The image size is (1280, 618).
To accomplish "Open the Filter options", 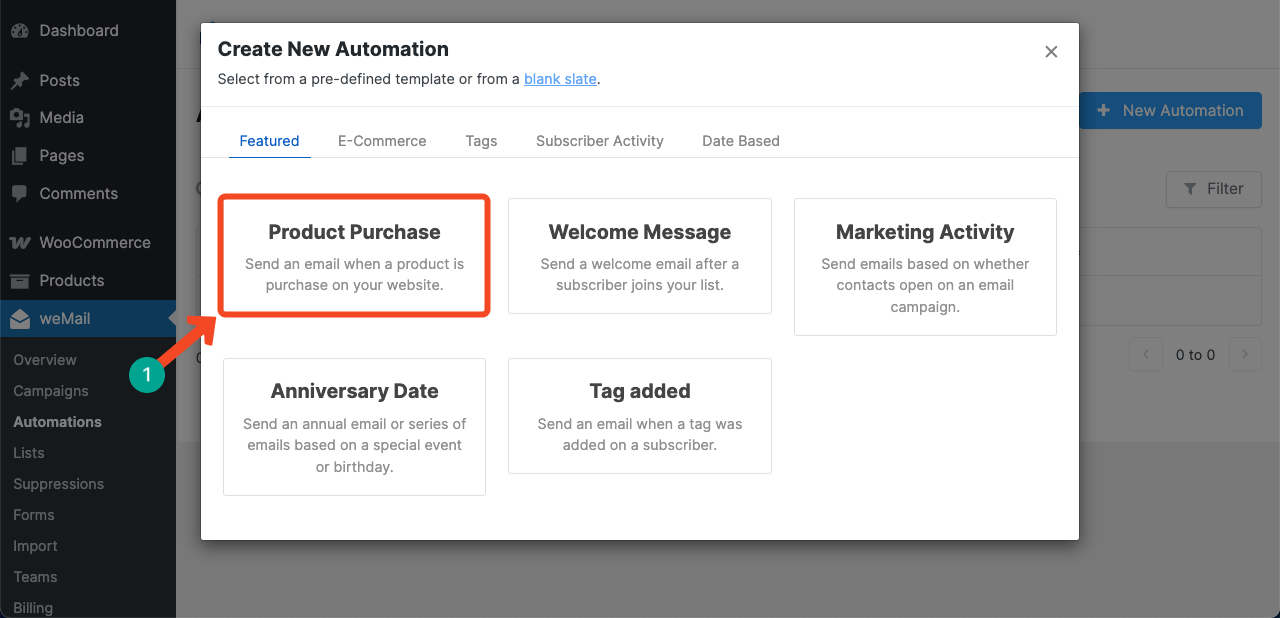I will pos(1213,189).
